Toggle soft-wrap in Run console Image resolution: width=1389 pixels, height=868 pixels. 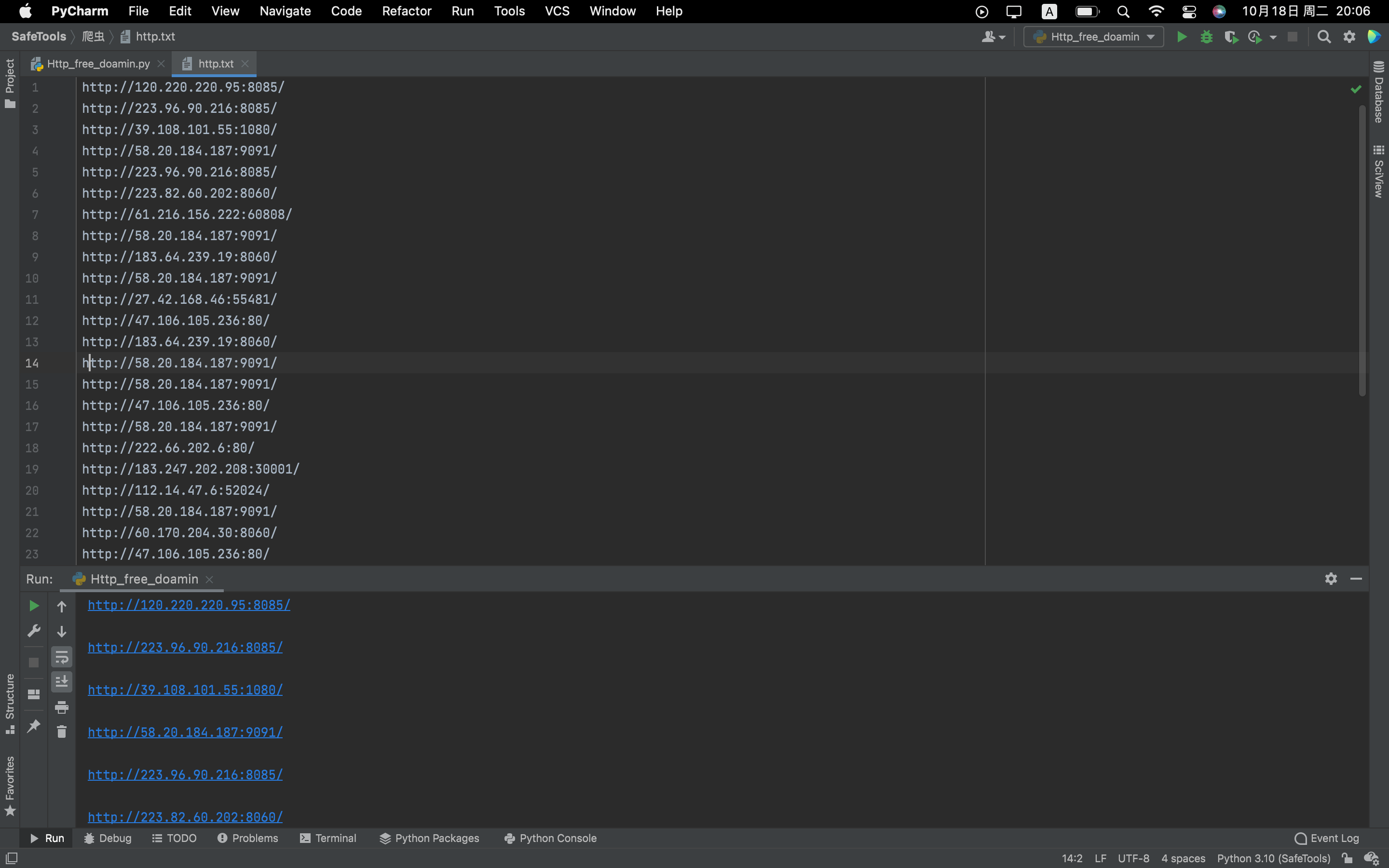61,657
